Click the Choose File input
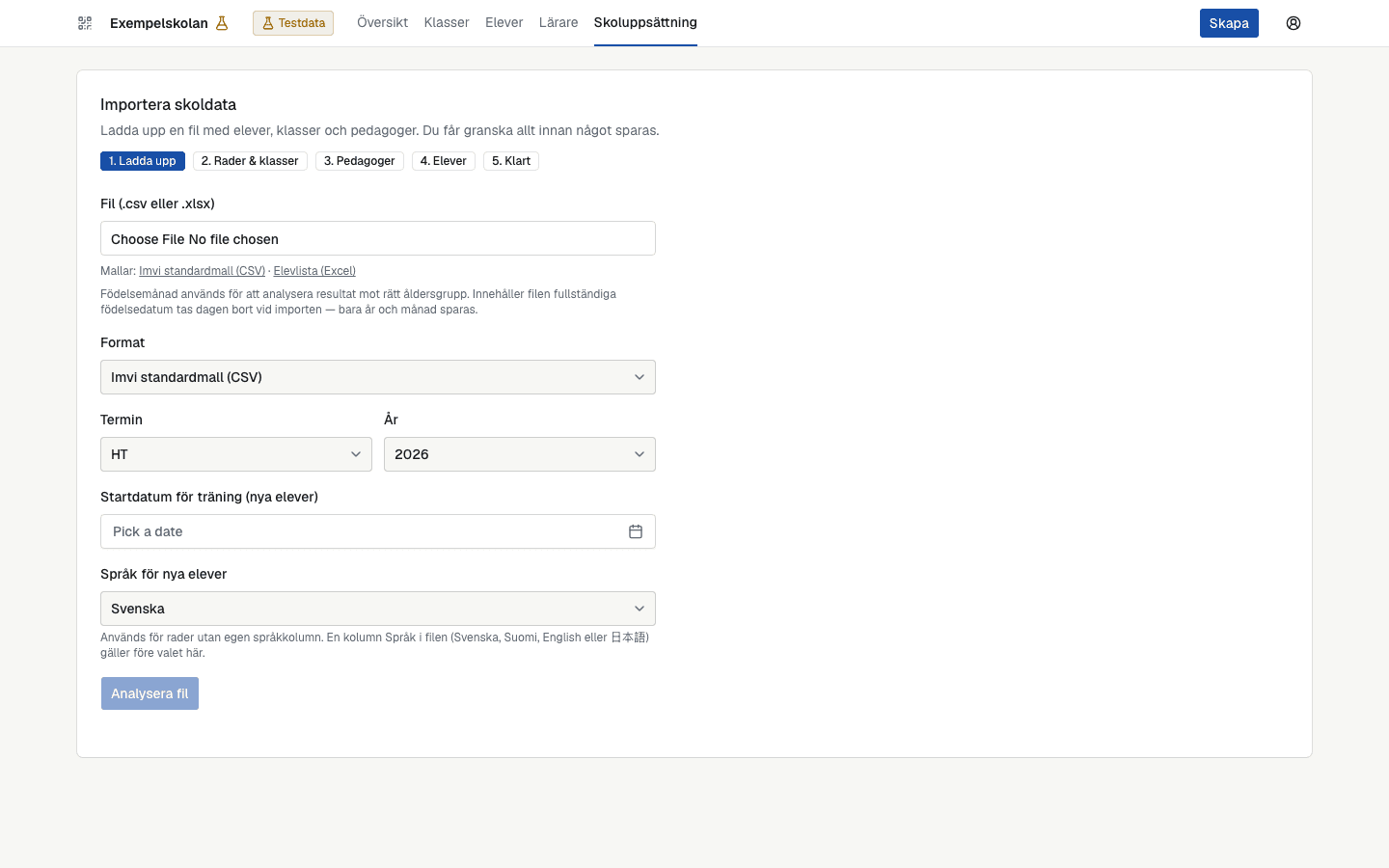This screenshot has height=868, width=1389. 378,238
